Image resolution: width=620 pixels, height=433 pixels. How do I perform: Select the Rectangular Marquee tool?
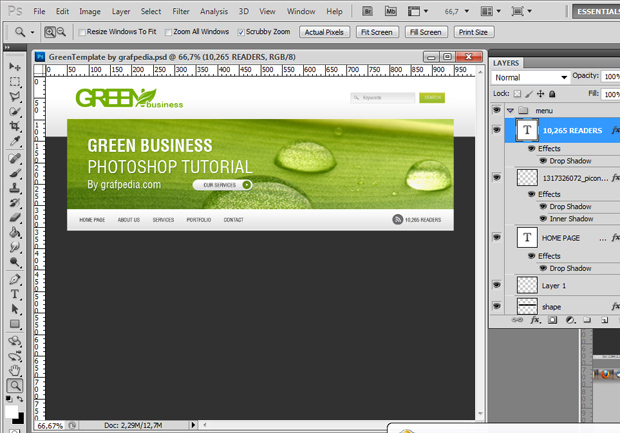coord(15,82)
